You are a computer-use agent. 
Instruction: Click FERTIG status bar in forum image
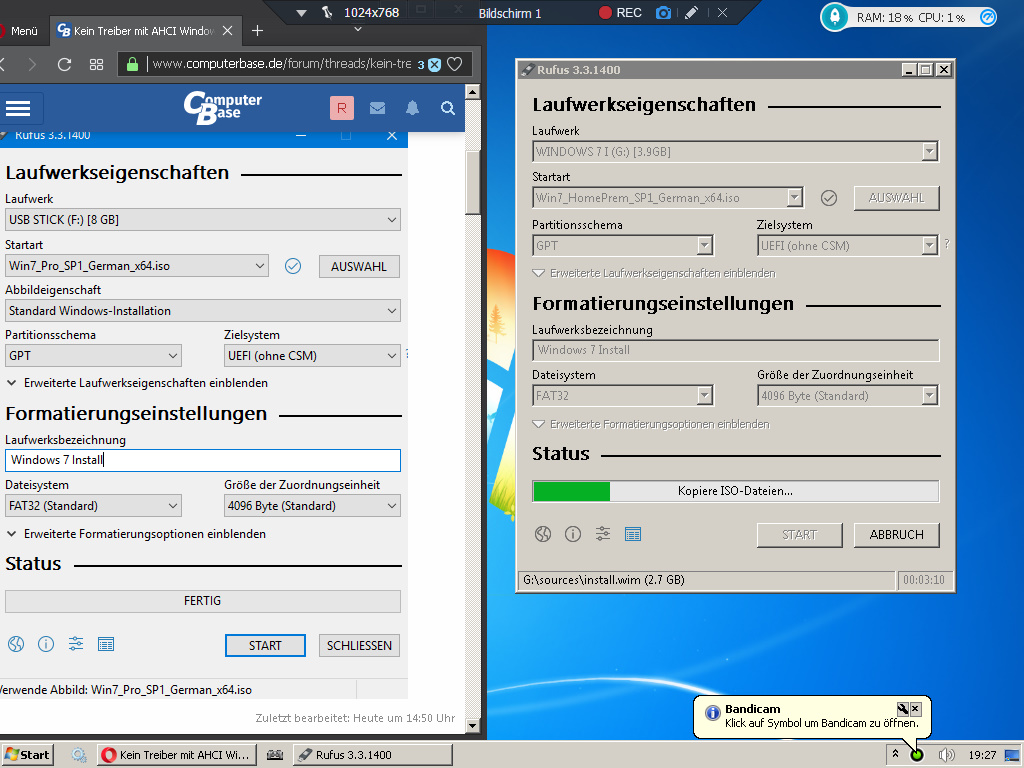pyautogui.click(x=202, y=601)
